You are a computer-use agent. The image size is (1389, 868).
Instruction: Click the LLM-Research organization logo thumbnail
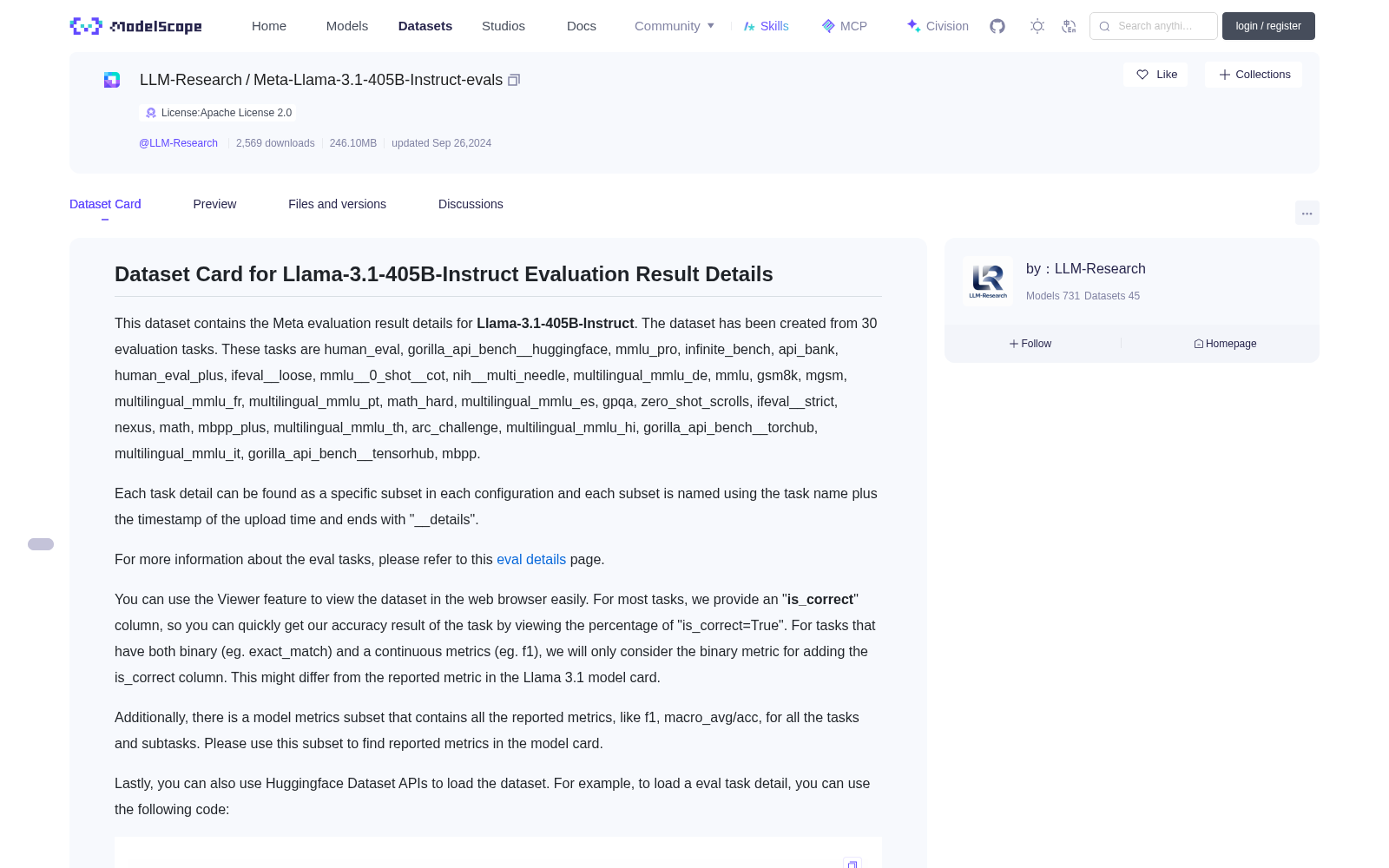[x=988, y=280]
